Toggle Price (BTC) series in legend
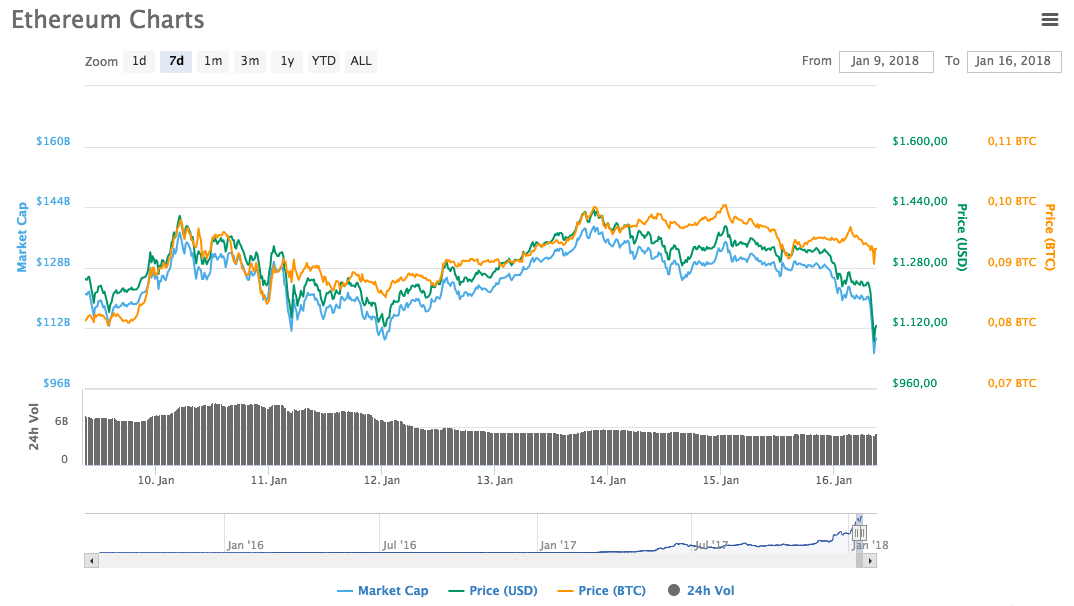 click(x=602, y=590)
